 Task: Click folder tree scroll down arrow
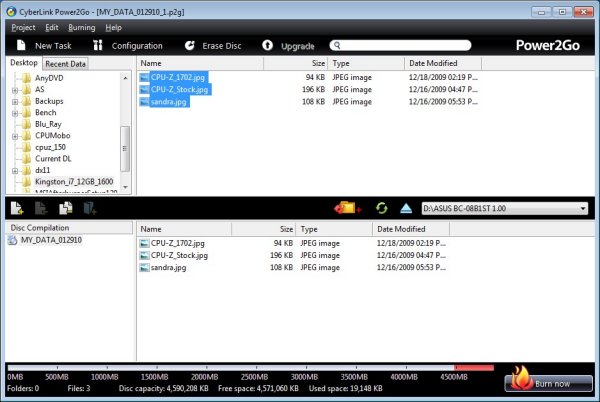click(125, 187)
